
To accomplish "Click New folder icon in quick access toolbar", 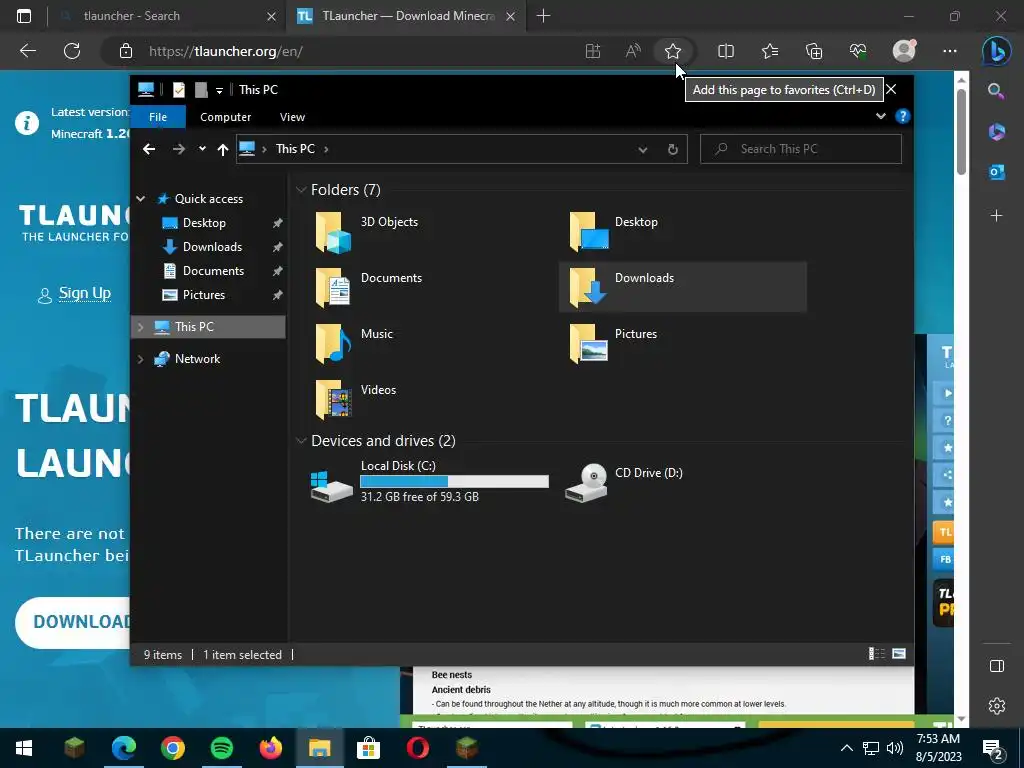I will click(x=201, y=89).
